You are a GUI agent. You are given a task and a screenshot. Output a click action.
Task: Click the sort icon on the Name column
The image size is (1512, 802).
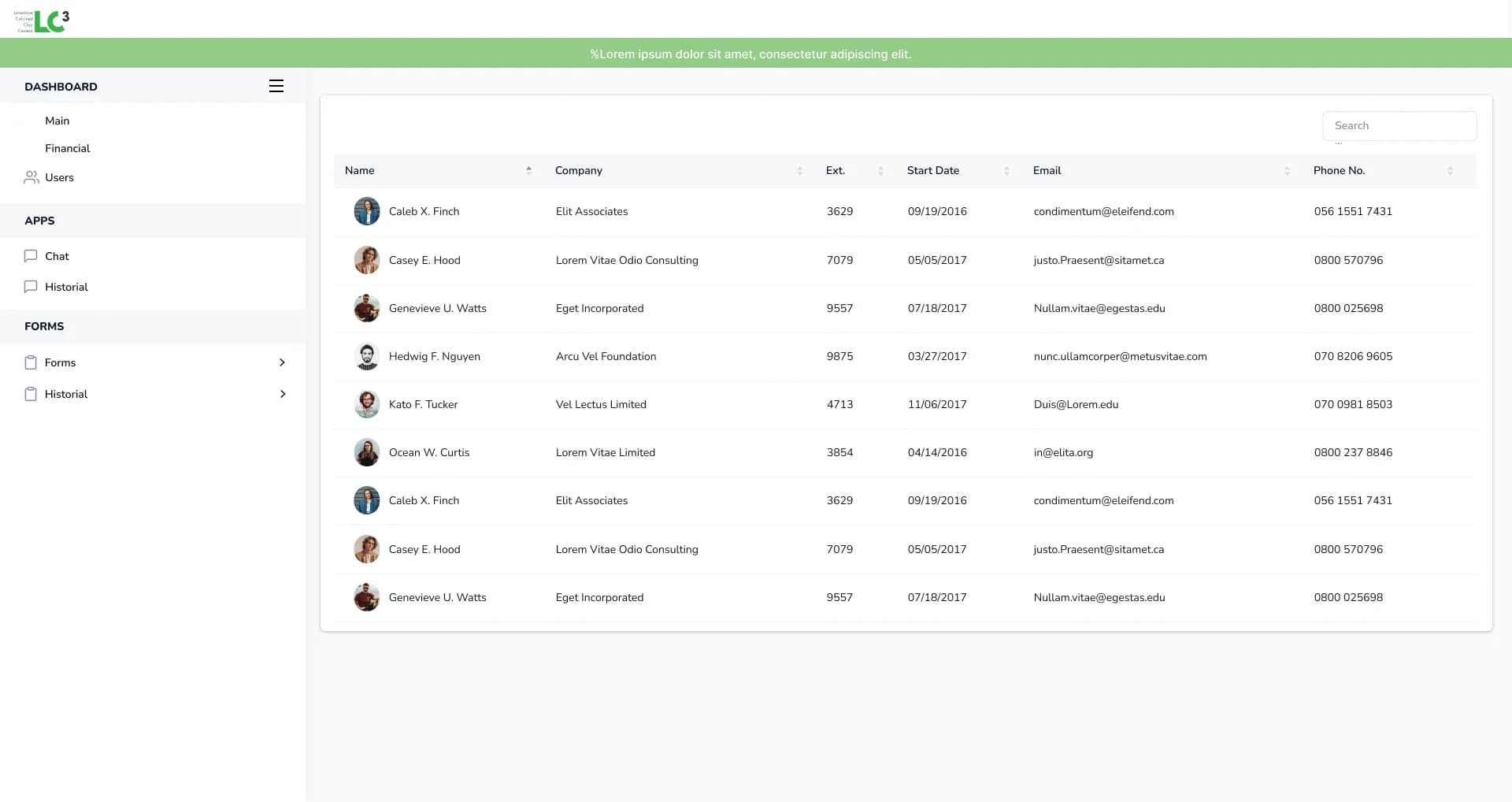528,170
